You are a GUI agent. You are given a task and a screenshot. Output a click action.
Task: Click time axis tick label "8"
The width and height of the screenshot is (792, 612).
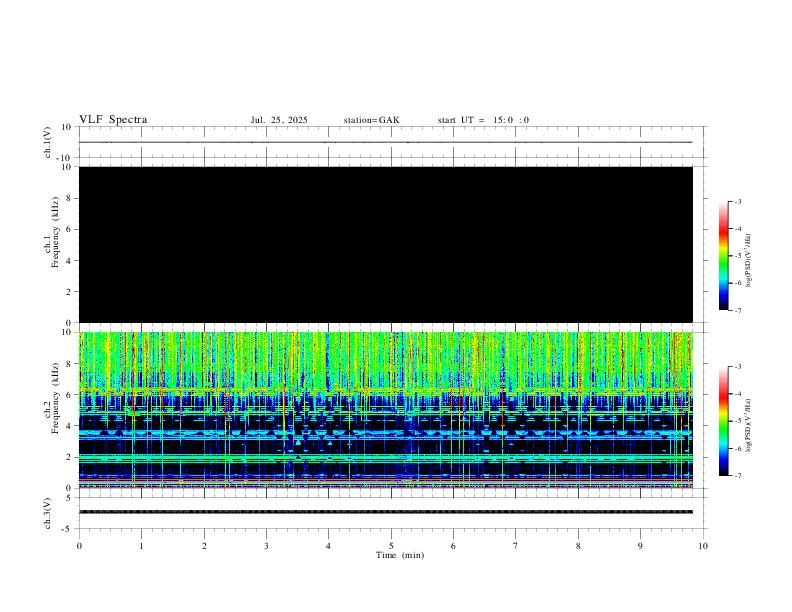(x=578, y=546)
